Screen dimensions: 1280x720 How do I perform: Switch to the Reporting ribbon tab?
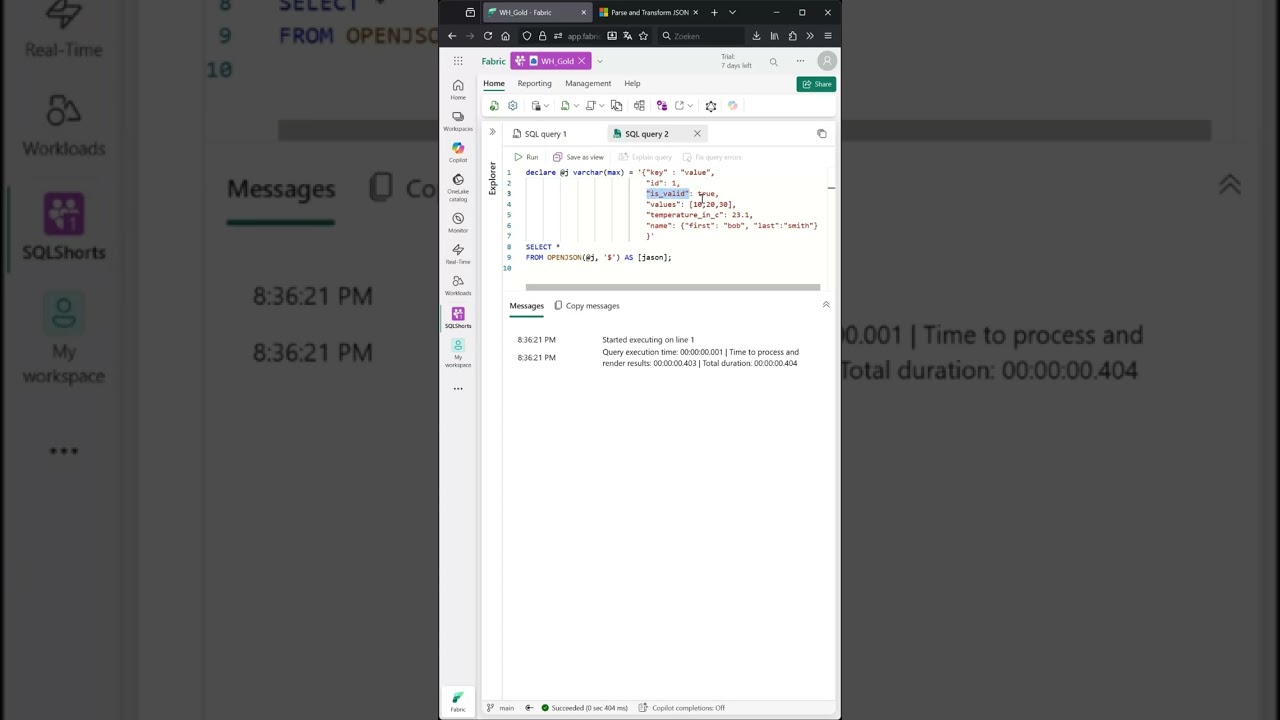[x=534, y=83]
